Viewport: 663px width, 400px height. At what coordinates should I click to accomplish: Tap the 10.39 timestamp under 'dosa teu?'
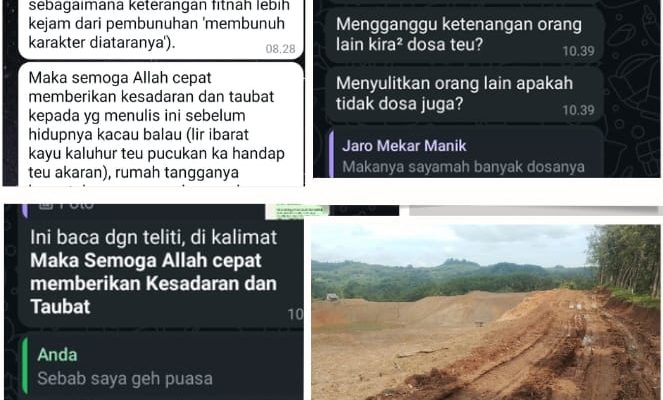[578, 51]
